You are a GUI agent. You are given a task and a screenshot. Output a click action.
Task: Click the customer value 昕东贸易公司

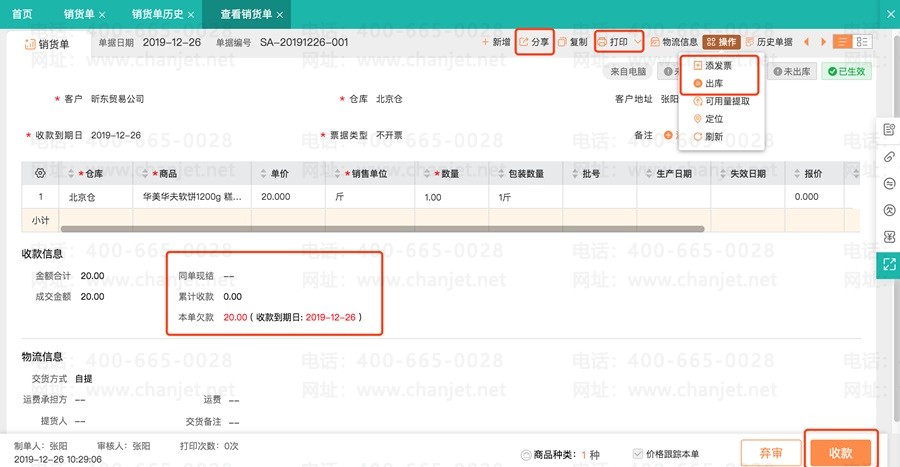(118, 99)
